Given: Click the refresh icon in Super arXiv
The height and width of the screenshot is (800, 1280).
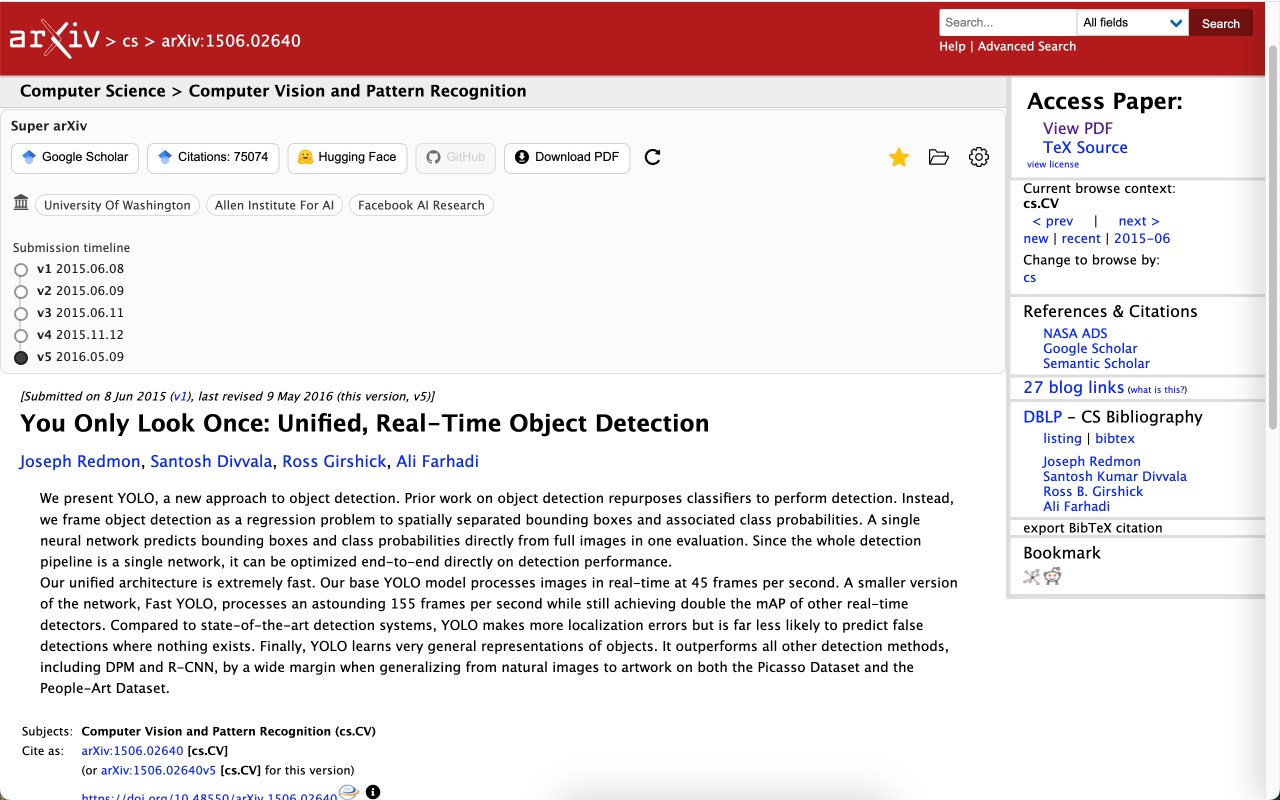Looking at the screenshot, I should click(653, 157).
